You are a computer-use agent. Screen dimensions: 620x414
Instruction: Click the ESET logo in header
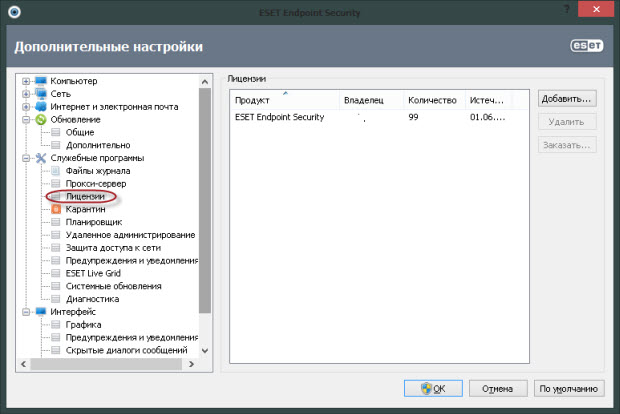pos(587,46)
